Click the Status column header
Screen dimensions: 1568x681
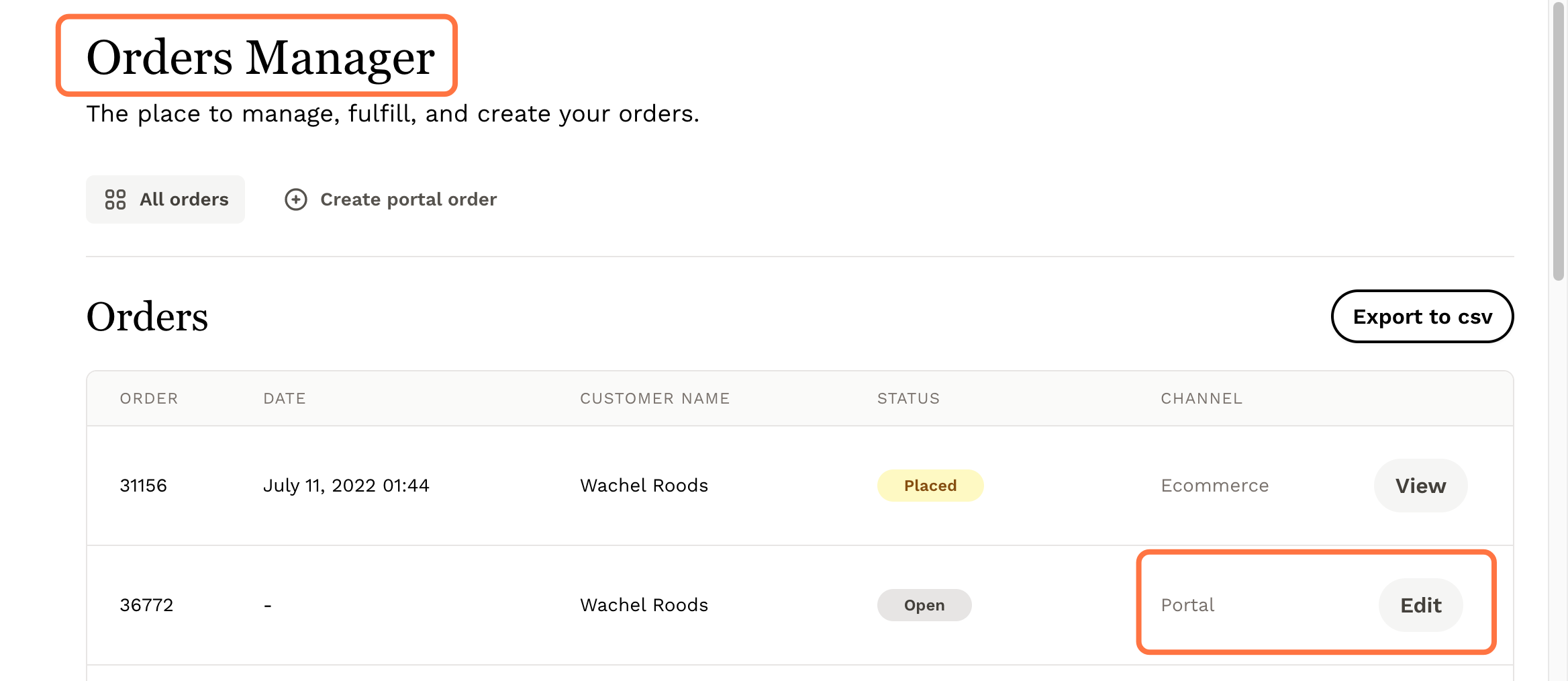pyautogui.click(x=908, y=398)
